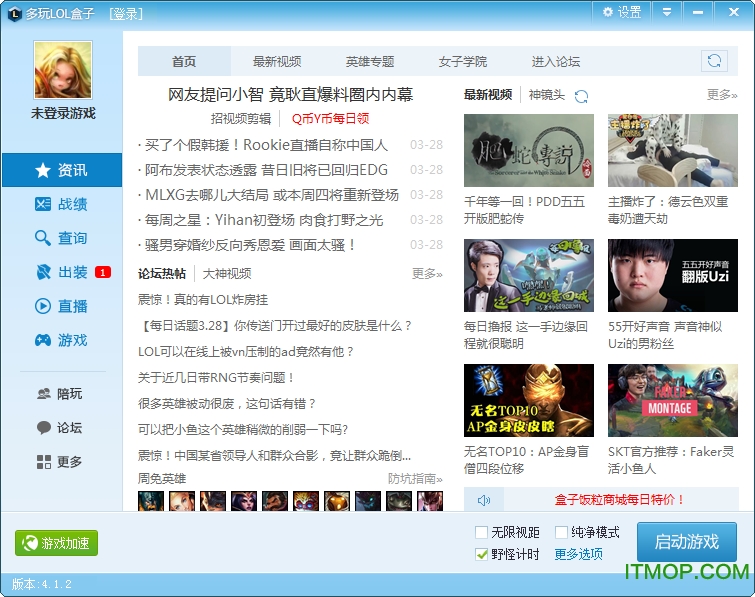The width and height of the screenshot is (755, 597).
Task: Open the 论坛 speech bubble icon
Action: coord(43,428)
